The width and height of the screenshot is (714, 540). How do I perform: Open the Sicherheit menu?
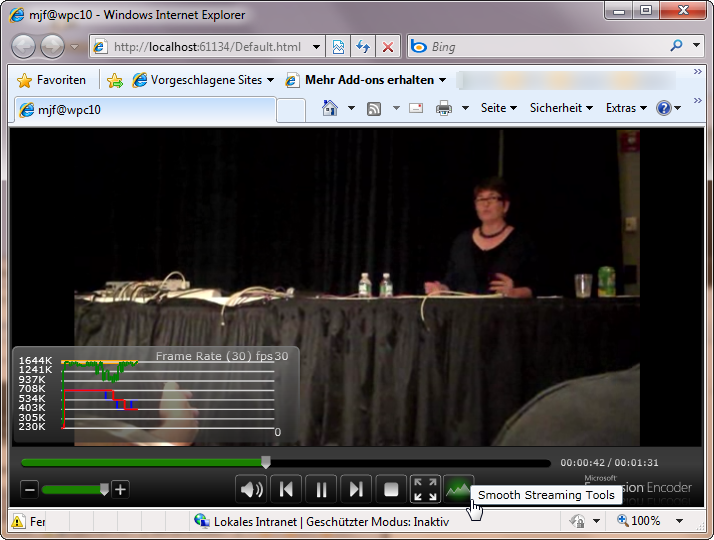pyautogui.click(x=561, y=108)
